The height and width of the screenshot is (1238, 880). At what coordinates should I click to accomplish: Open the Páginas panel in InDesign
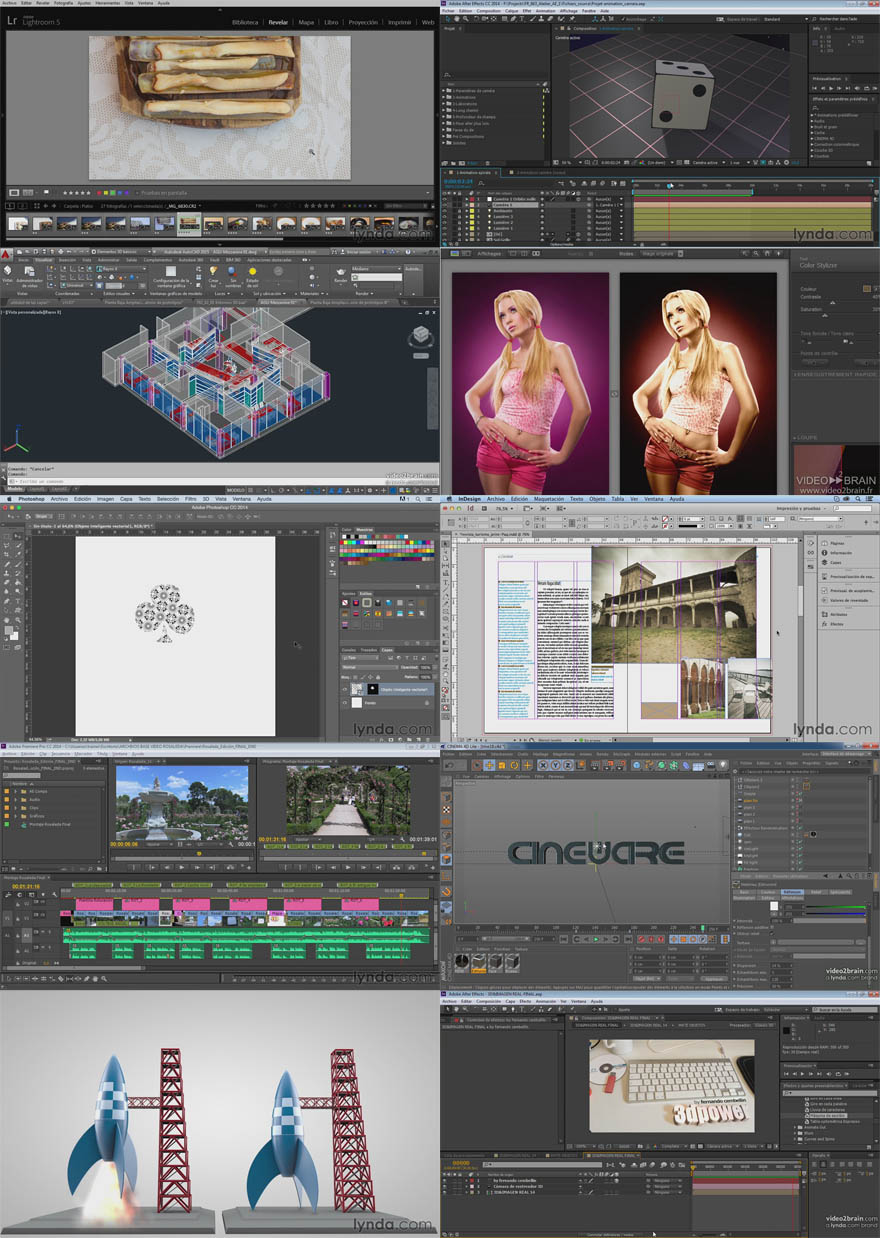tap(835, 541)
